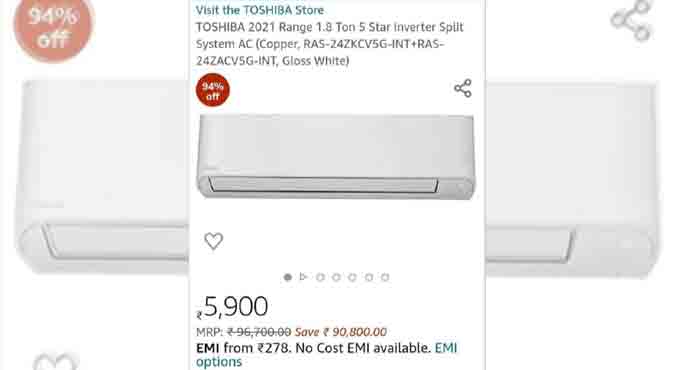Select the sixth carousel dot
Screen dimensions: 680x370
pyautogui.click(x=369, y=277)
